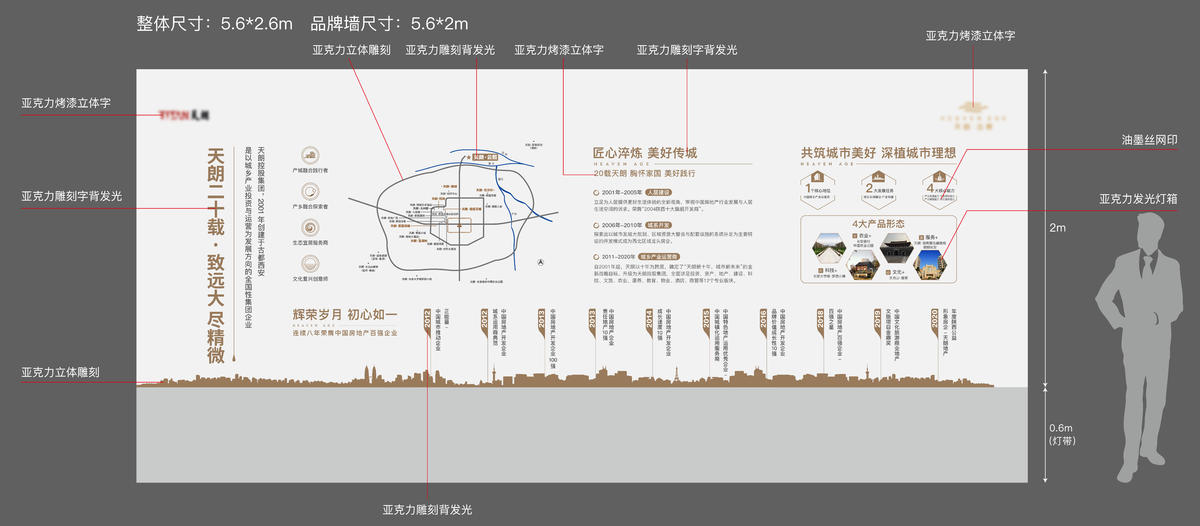The image size is (1200, 526).
Task: Select the hexagon badge numbered 4
Action: [x=940, y=188]
